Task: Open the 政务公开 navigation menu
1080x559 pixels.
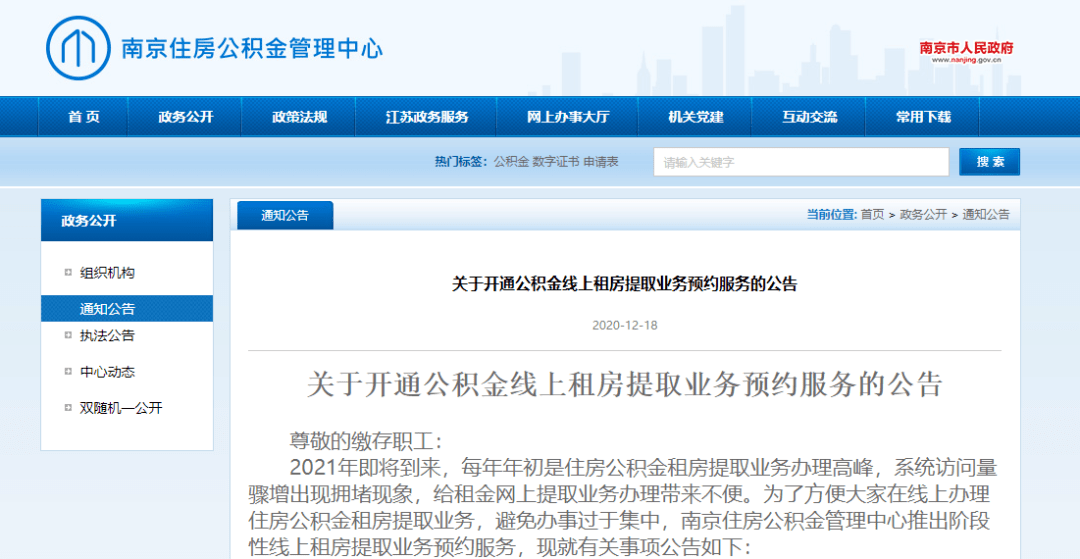Action: point(185,117)
